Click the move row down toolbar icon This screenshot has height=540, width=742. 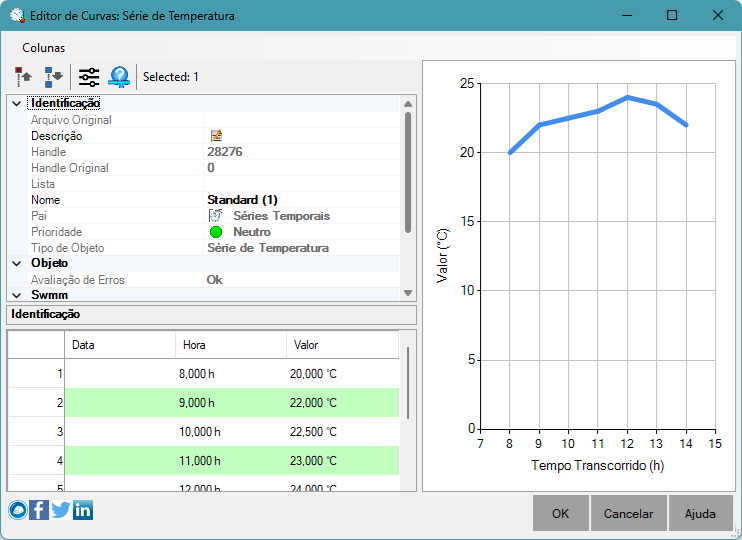pos(53,77)
